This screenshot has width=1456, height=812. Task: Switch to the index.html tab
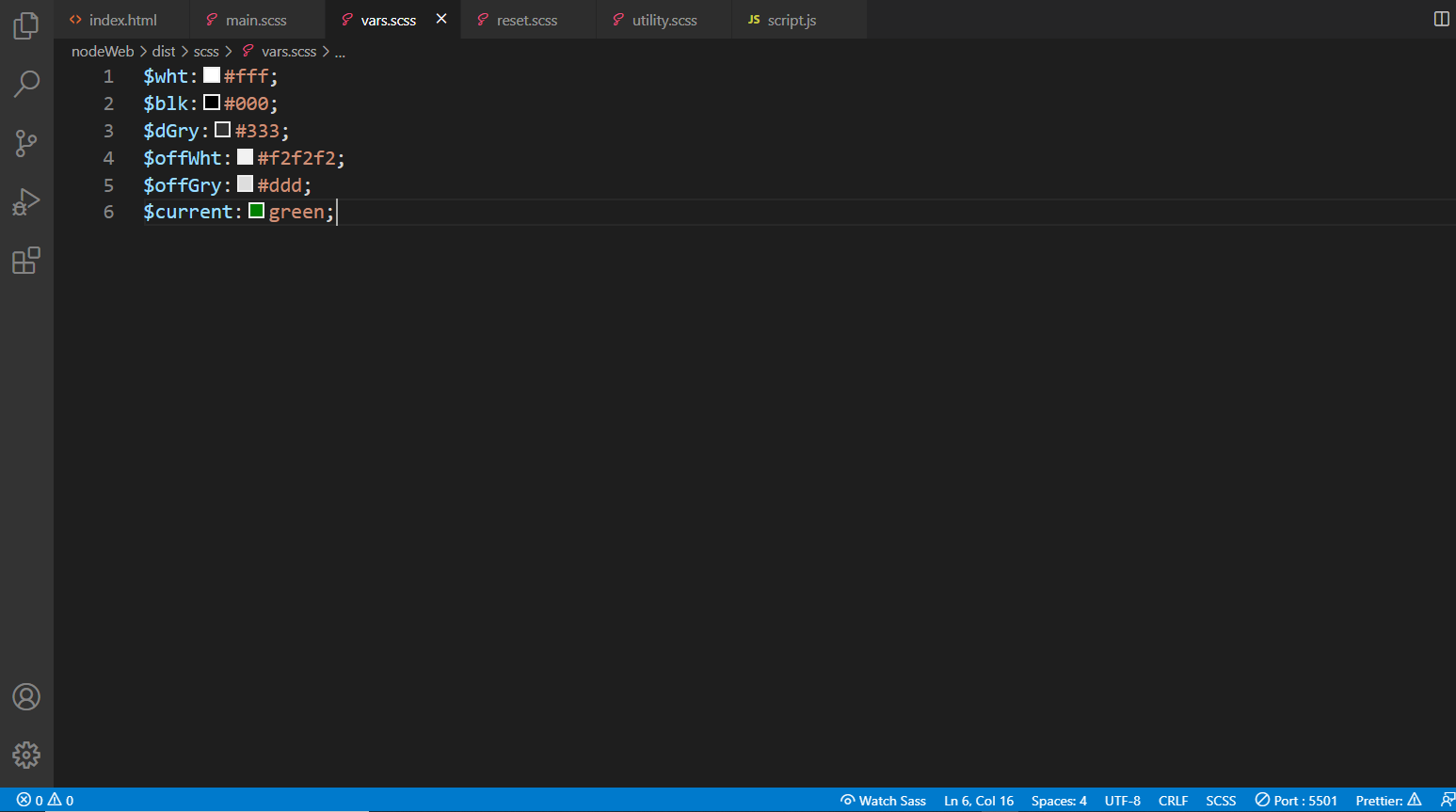pos(122,19)
